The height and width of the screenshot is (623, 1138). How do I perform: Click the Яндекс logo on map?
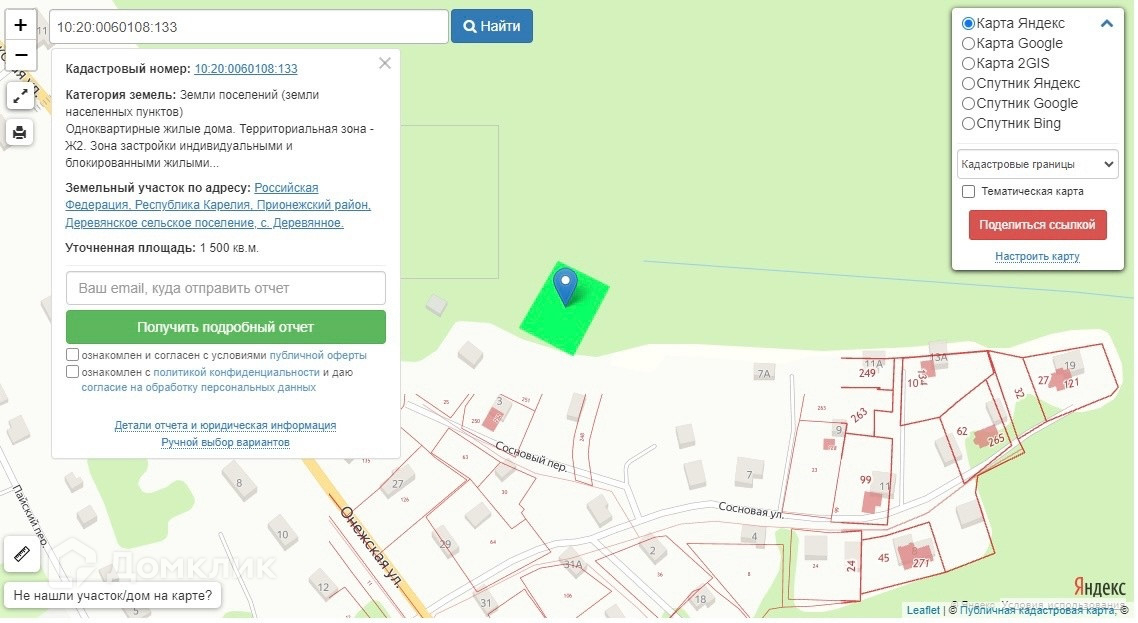tap(1100, 587)
